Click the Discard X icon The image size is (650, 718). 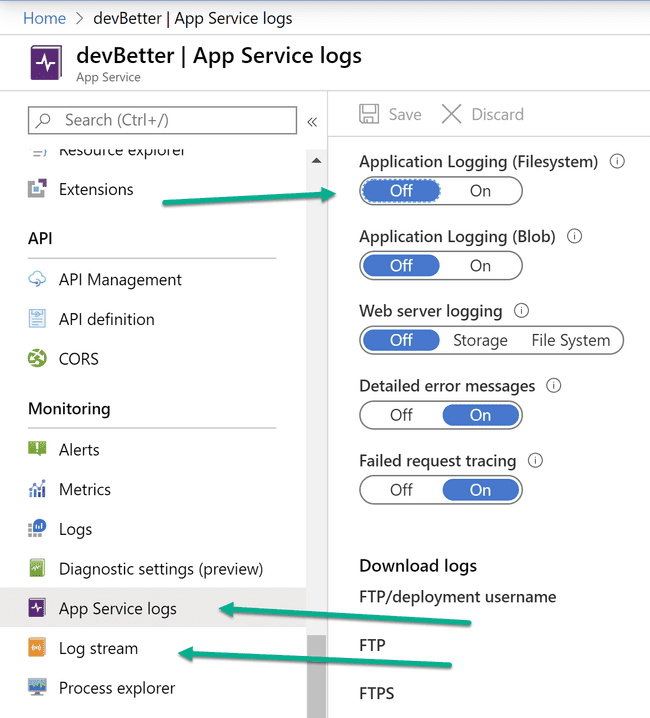click(x=451, y=114)
